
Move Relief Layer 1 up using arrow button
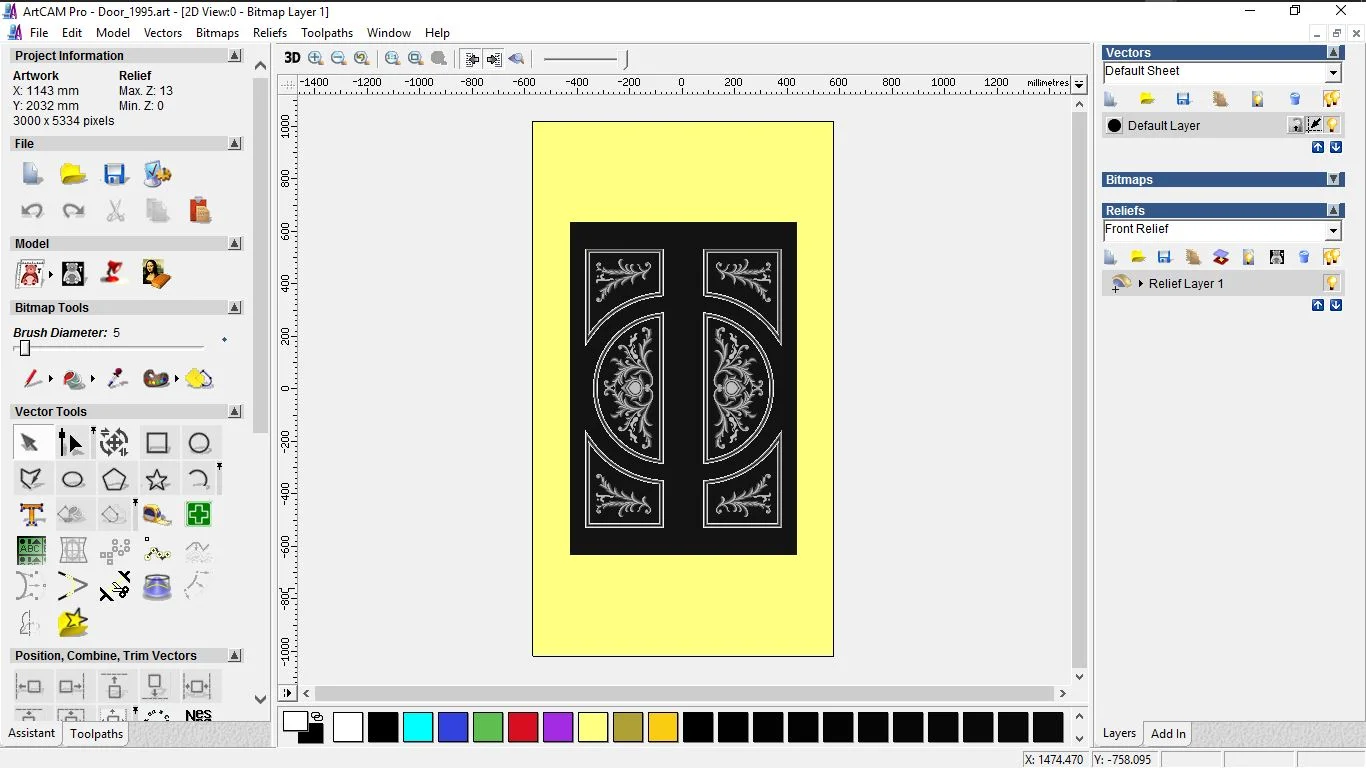click(1317, 304)
